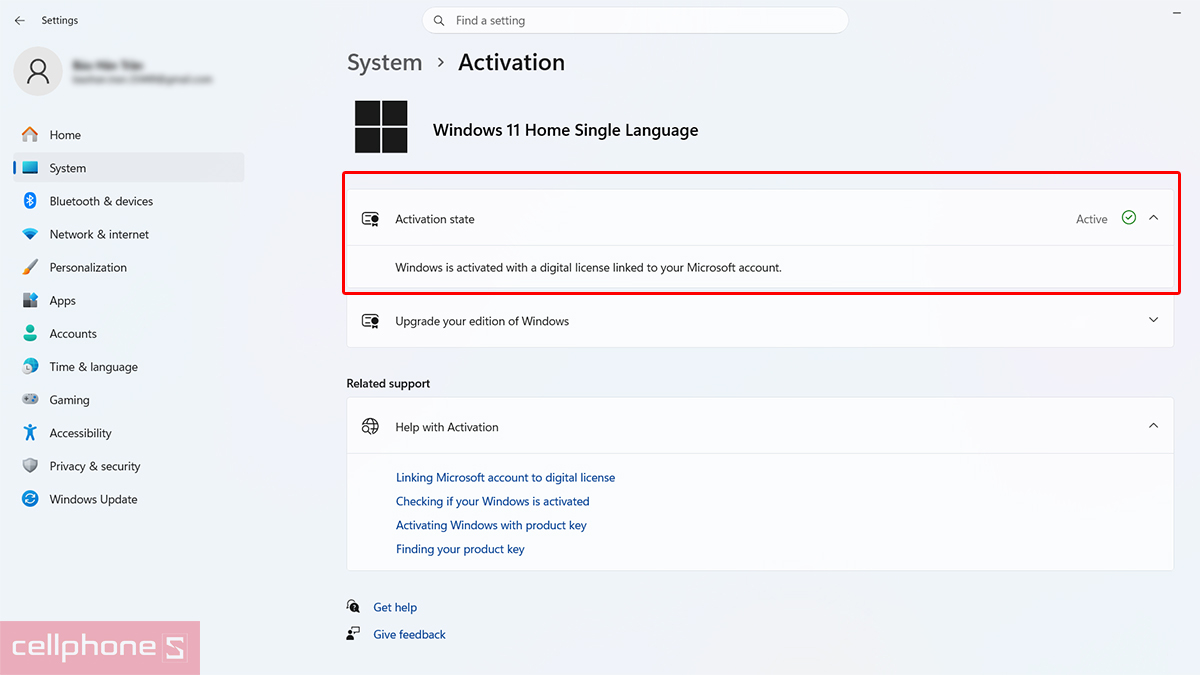The width and height of the screenshot is (1200, 675).
Task: Click the Help with Activation globe icon
Action: pyautogui.click(x=371, y=426)
